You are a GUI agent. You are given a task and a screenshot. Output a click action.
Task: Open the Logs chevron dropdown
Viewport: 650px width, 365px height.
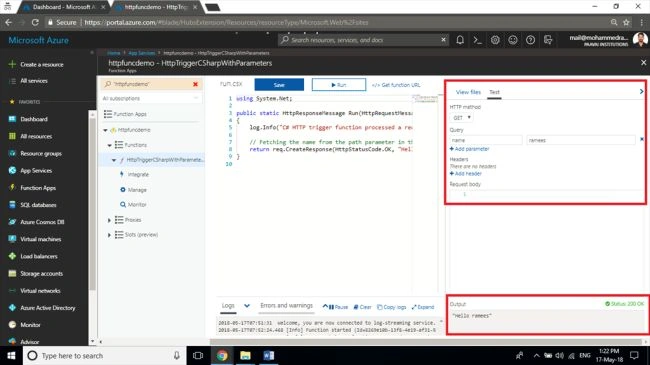click(247, 306)
